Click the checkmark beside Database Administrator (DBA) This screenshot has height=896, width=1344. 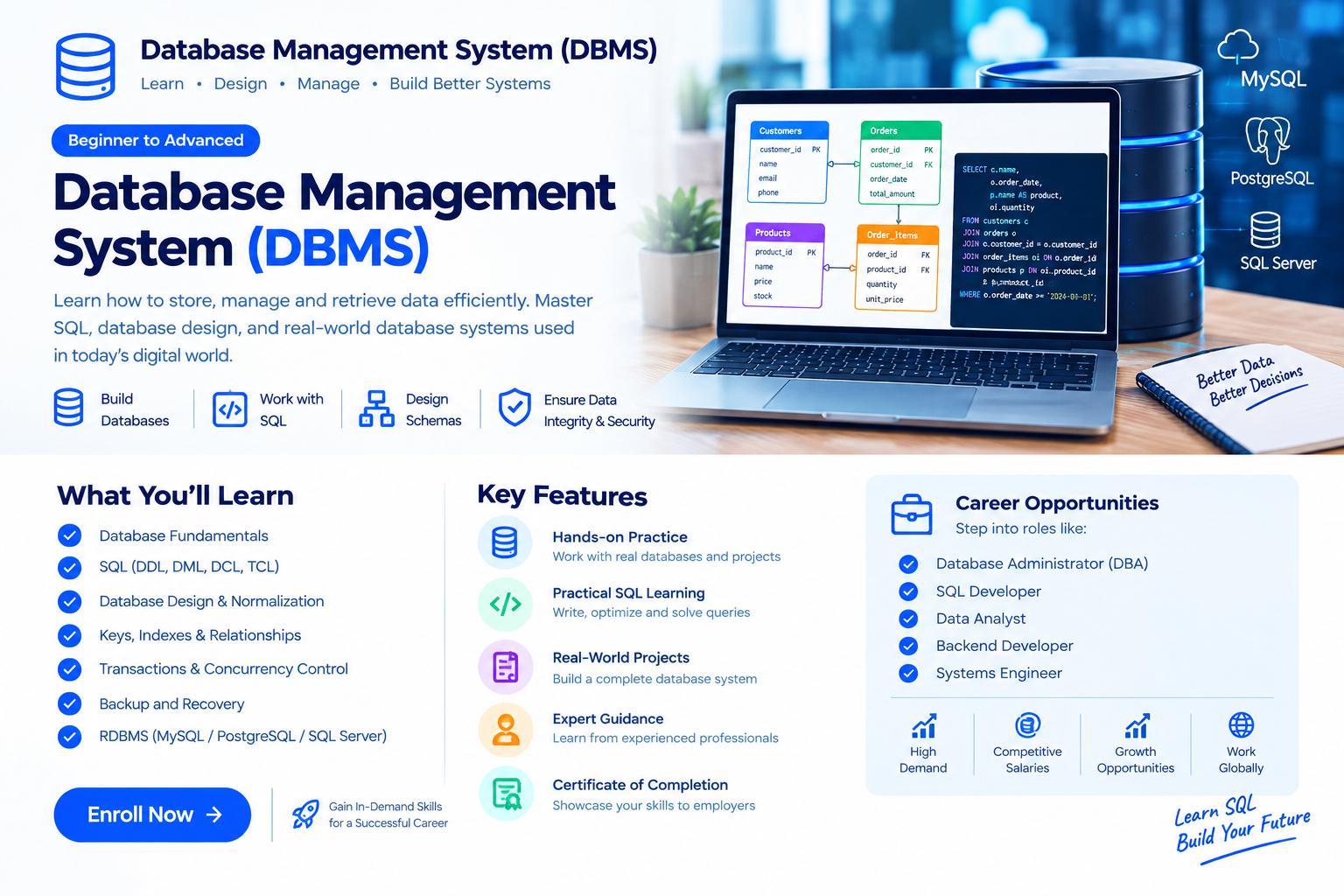[908, 564]
